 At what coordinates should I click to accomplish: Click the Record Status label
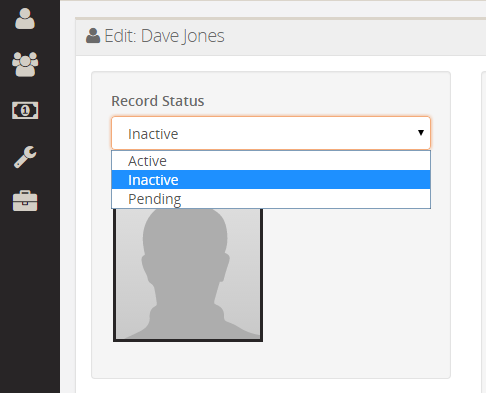pyautogui.click(x=158, y=101)
